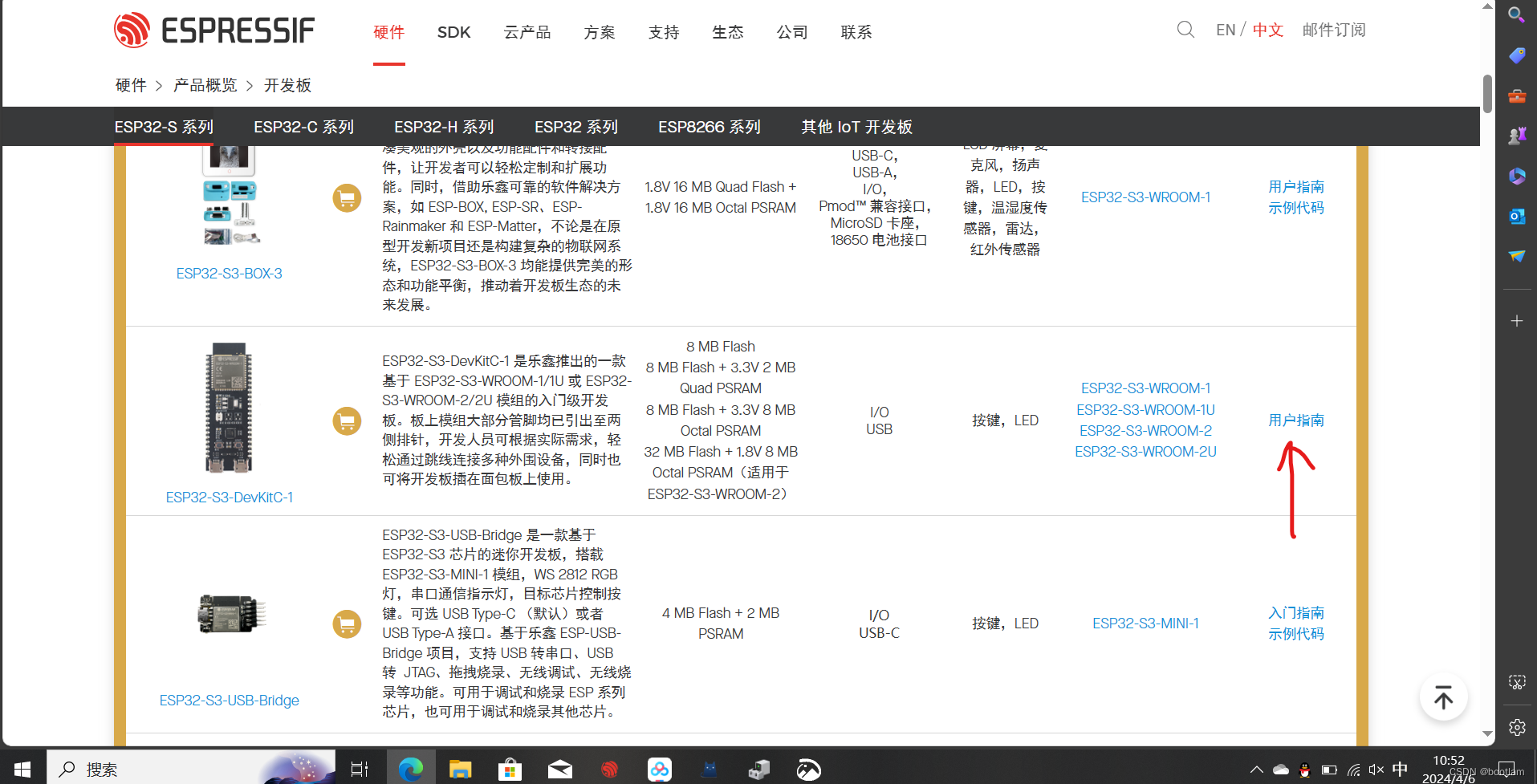Open the ESP32-S3-WROOM-2U module link

(1146, 452)
